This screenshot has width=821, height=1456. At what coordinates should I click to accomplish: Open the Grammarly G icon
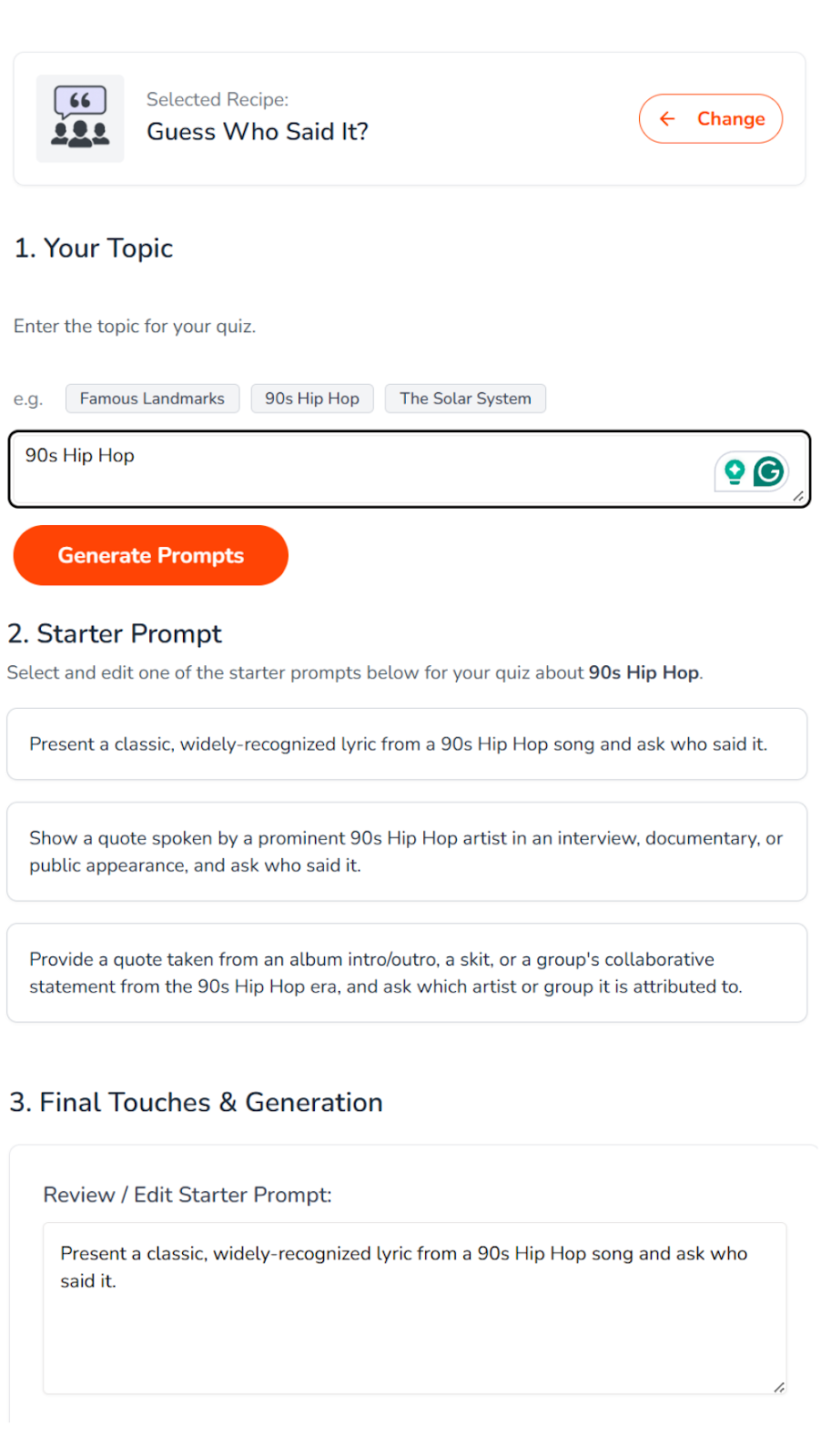(769, 471)
